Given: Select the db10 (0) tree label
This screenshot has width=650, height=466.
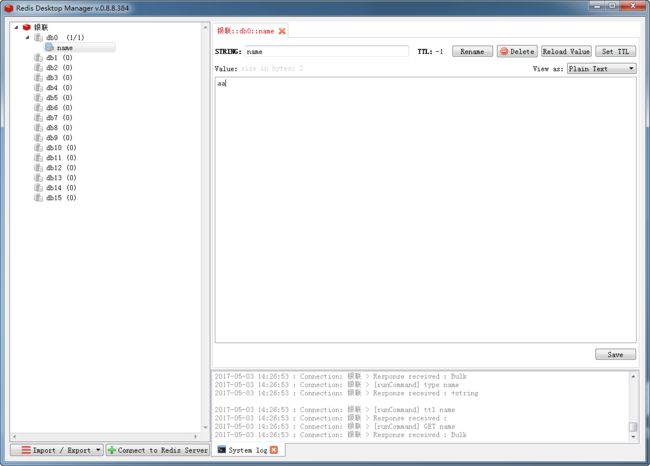Looking at the screenshot, I should pos(61,148).
